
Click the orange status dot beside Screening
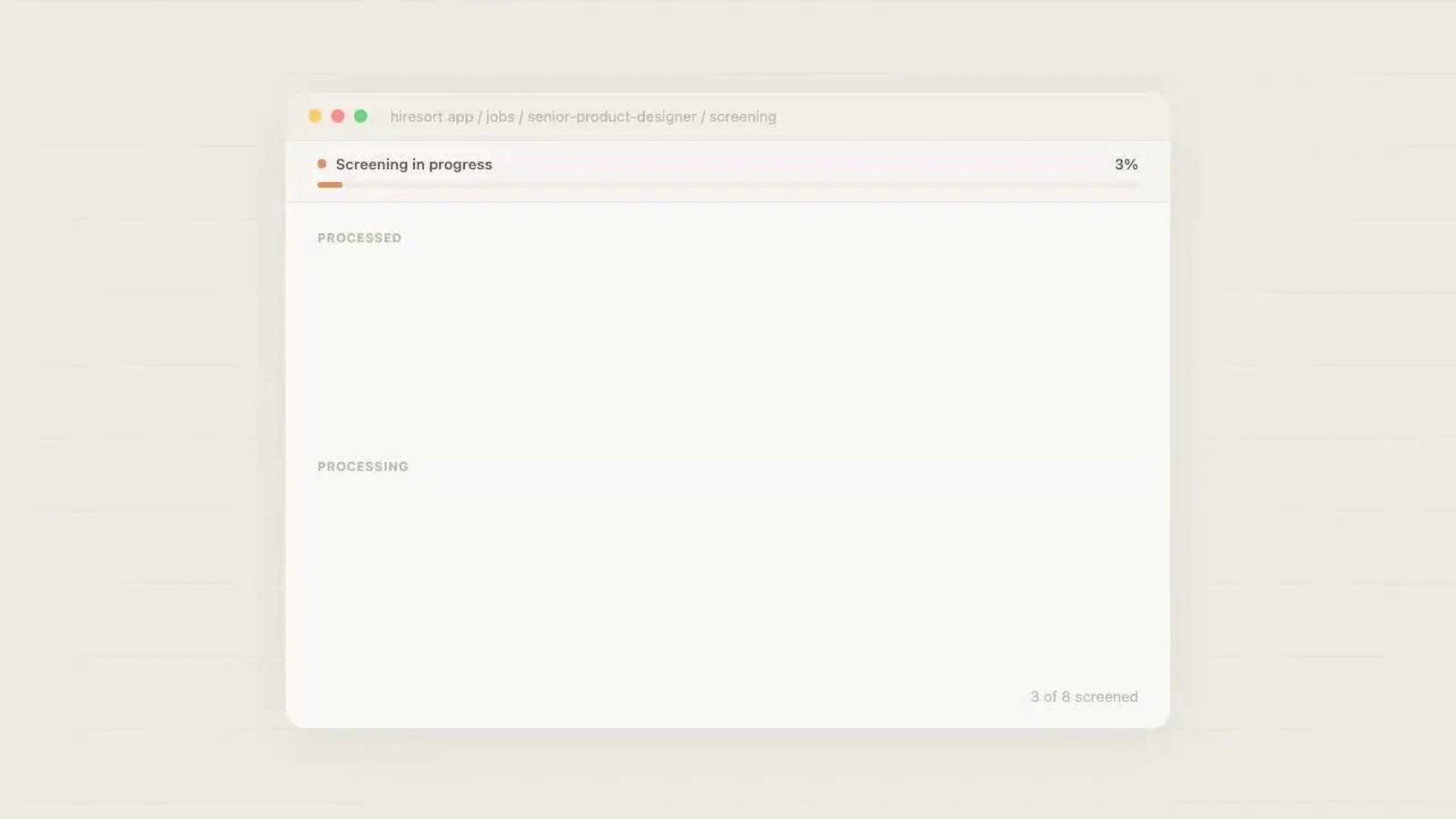(322, 164)
